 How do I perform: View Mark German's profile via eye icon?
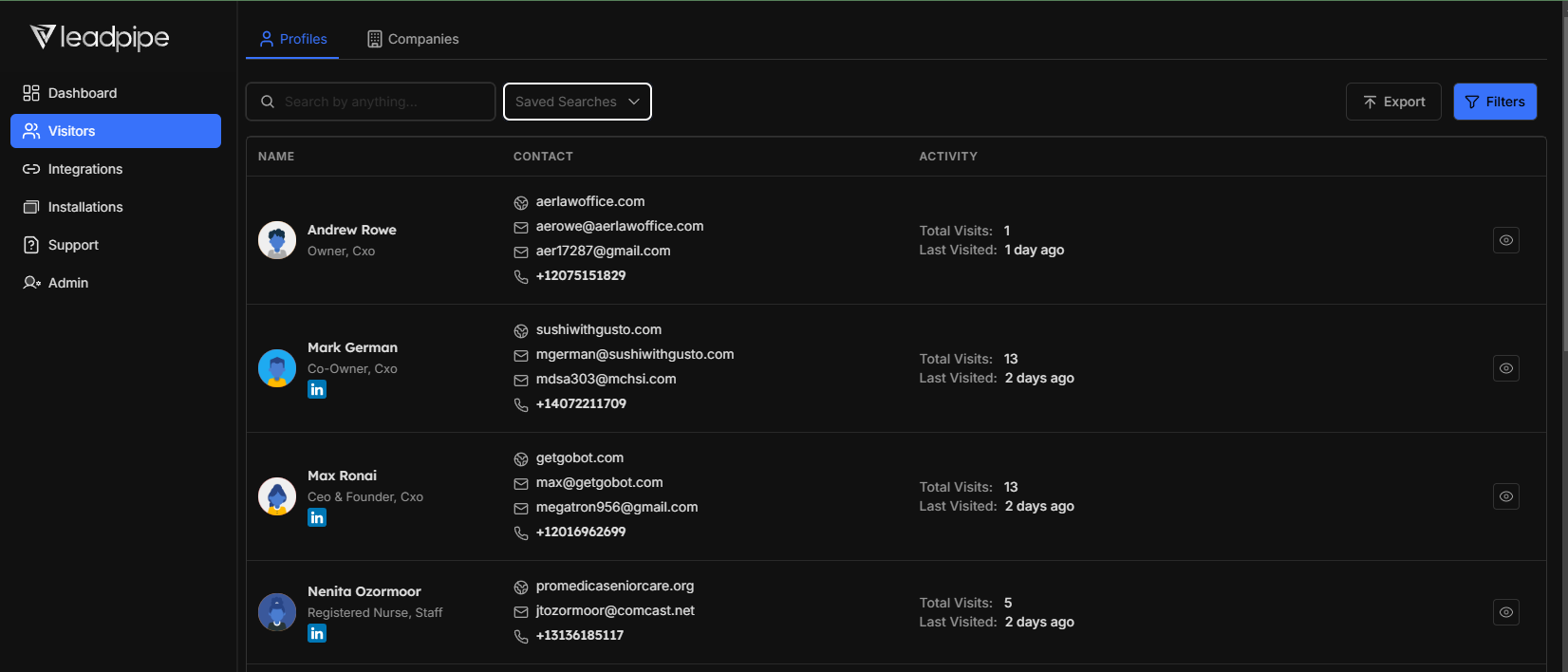tap(1506, 368)
